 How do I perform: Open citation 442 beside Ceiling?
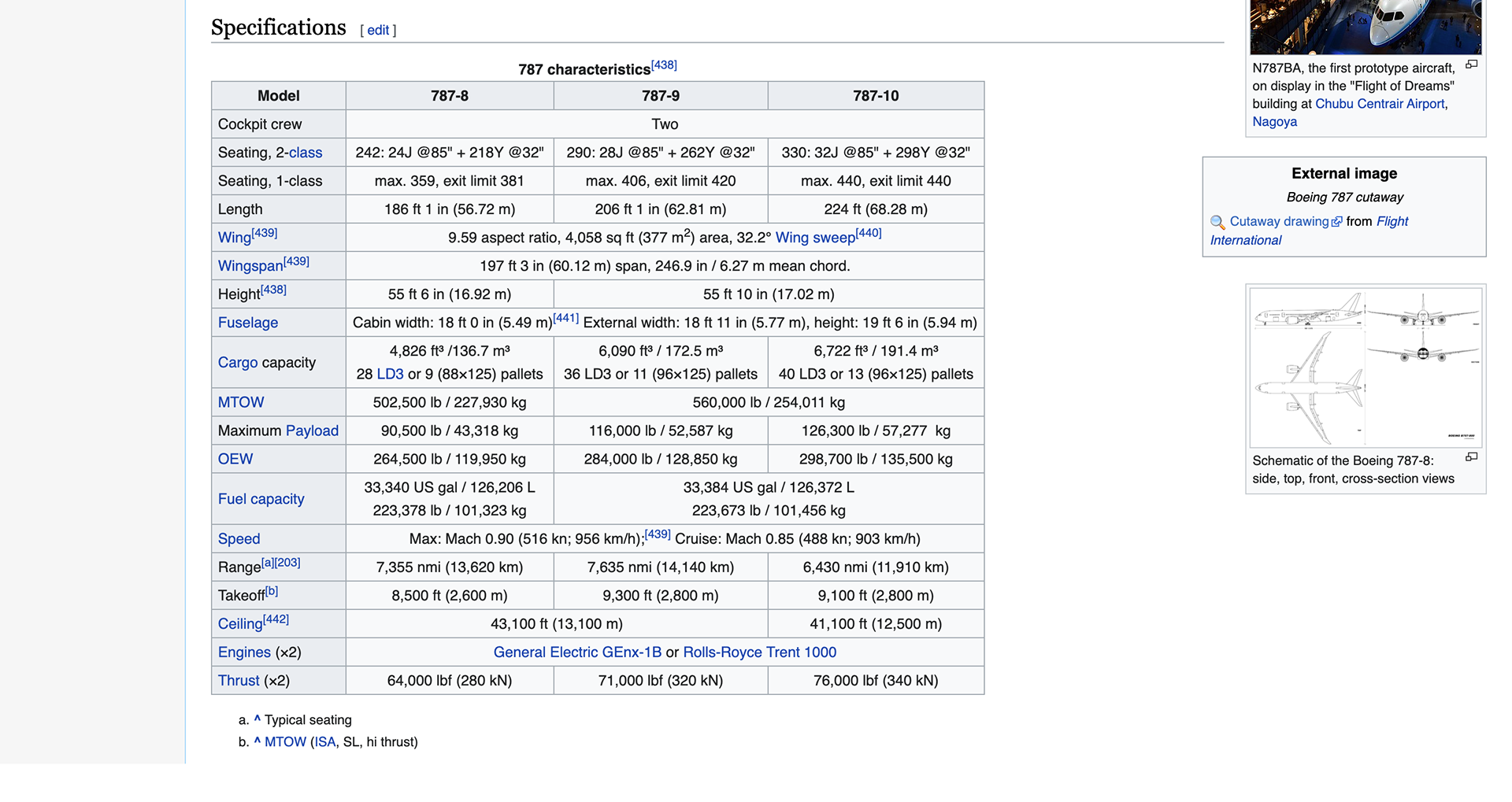(x=276, y=619)
